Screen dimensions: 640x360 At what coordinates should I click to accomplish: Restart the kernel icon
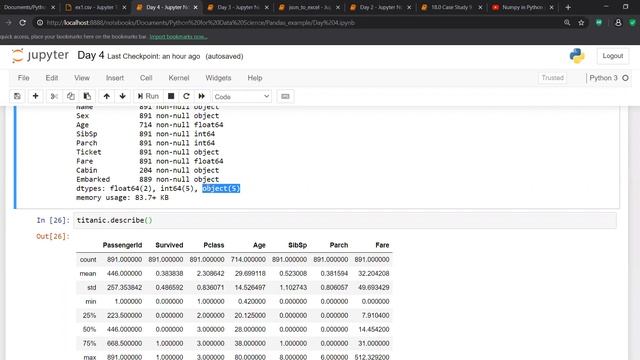pos(186,96)
